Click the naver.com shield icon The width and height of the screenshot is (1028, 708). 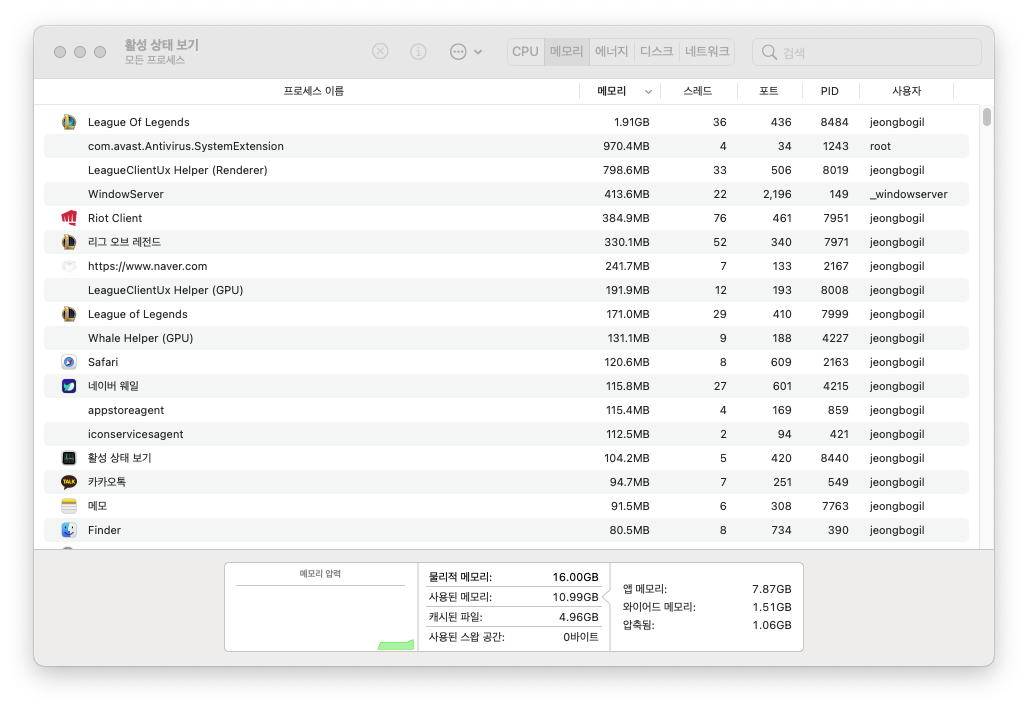(69, 266)
